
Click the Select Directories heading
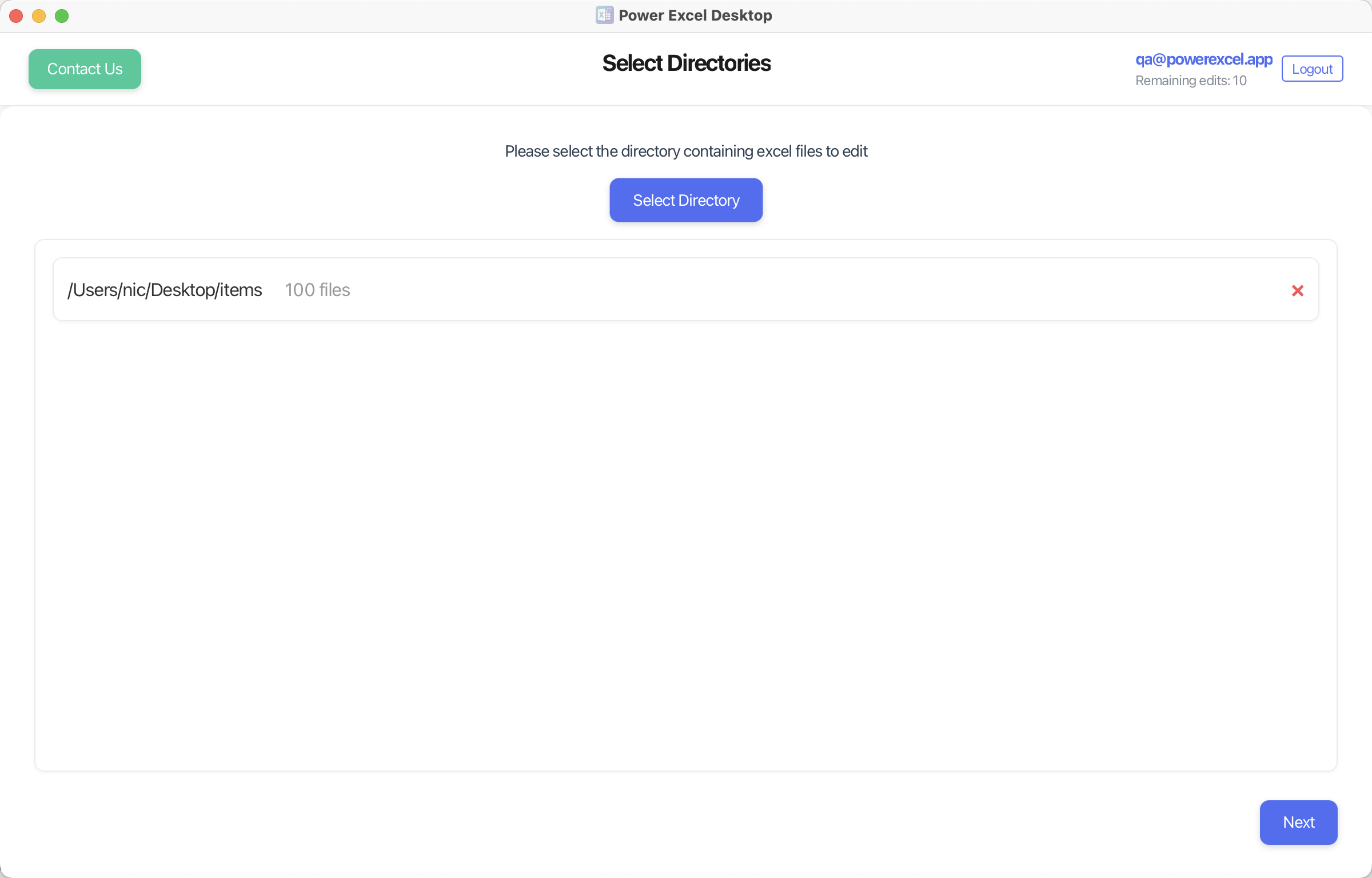[686, 63]
